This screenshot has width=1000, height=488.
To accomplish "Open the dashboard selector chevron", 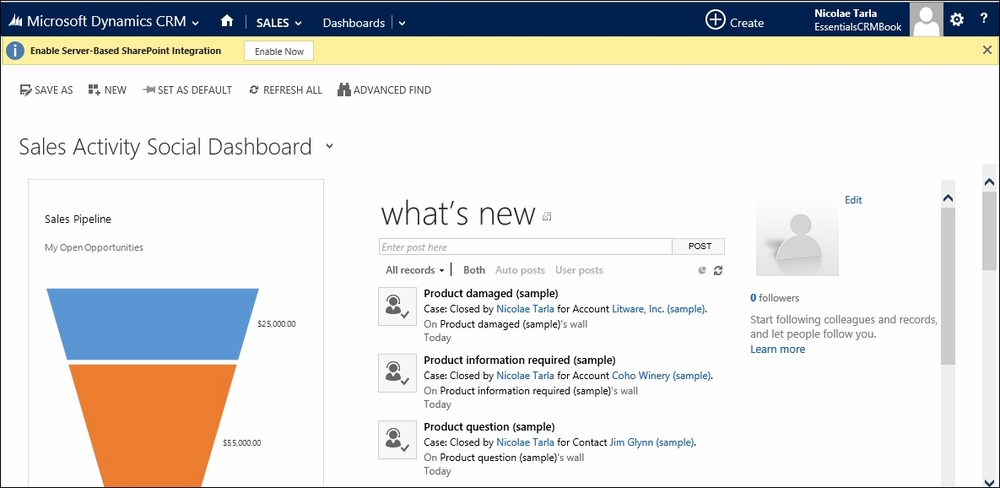I will point(329,146).
